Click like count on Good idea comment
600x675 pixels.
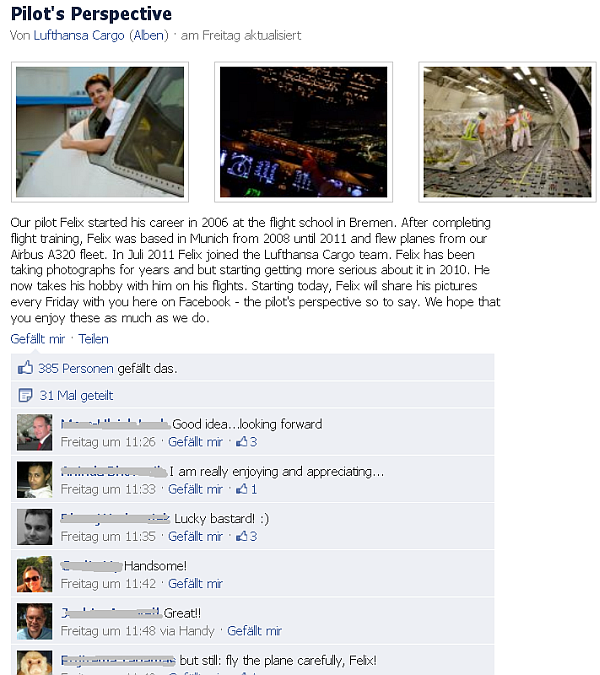[x=247, y=442]
